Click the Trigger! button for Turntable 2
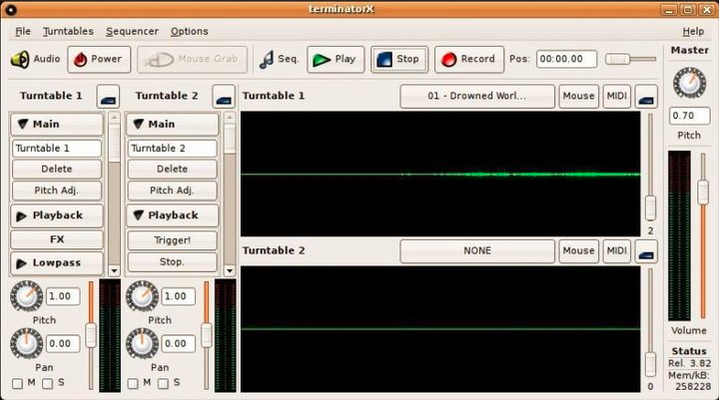This screenshot has height=400, width=719. [x=172, y=240]
